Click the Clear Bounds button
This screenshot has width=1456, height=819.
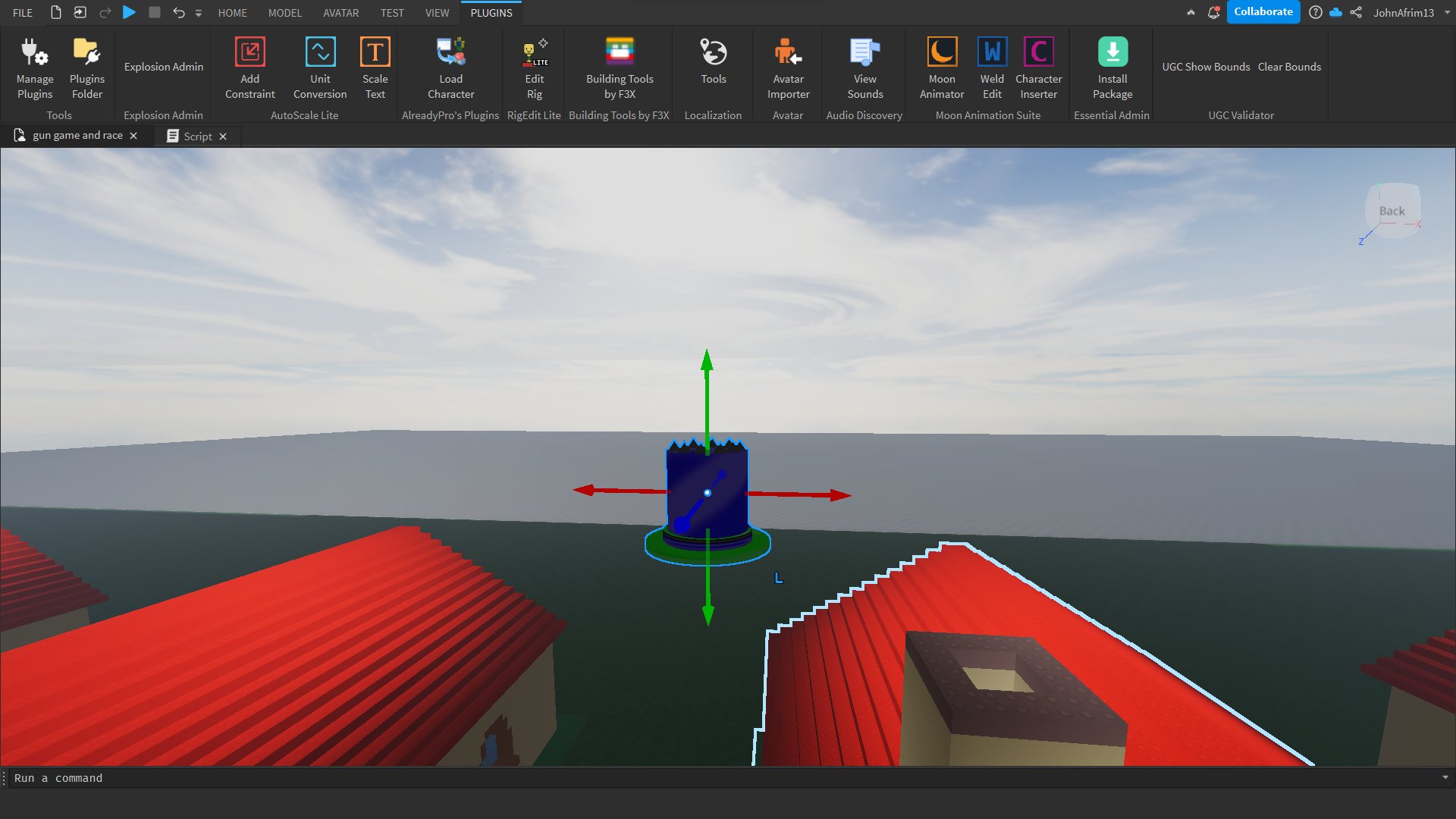coord(1291,67)
